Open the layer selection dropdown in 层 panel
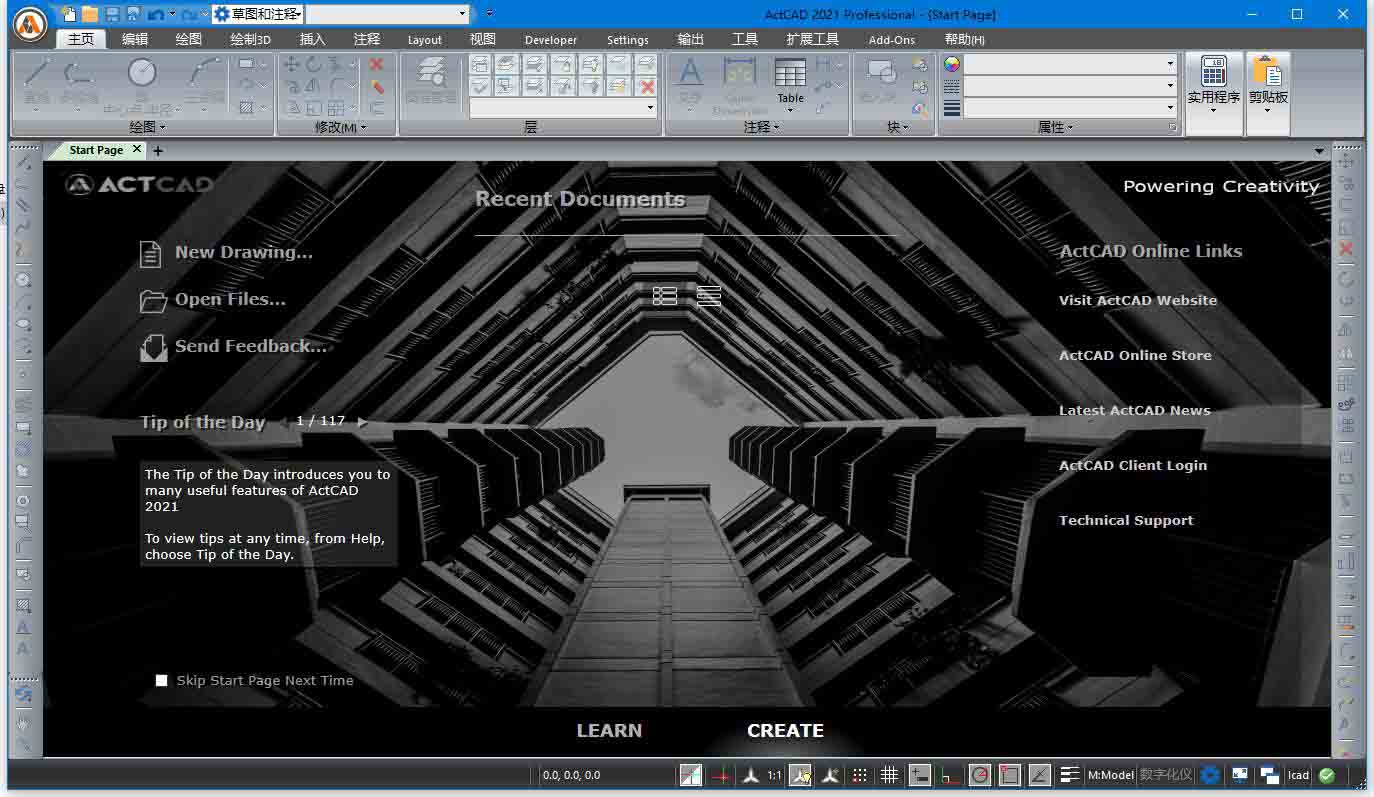This screenshot has width=1374, height=797. (563, 107)
